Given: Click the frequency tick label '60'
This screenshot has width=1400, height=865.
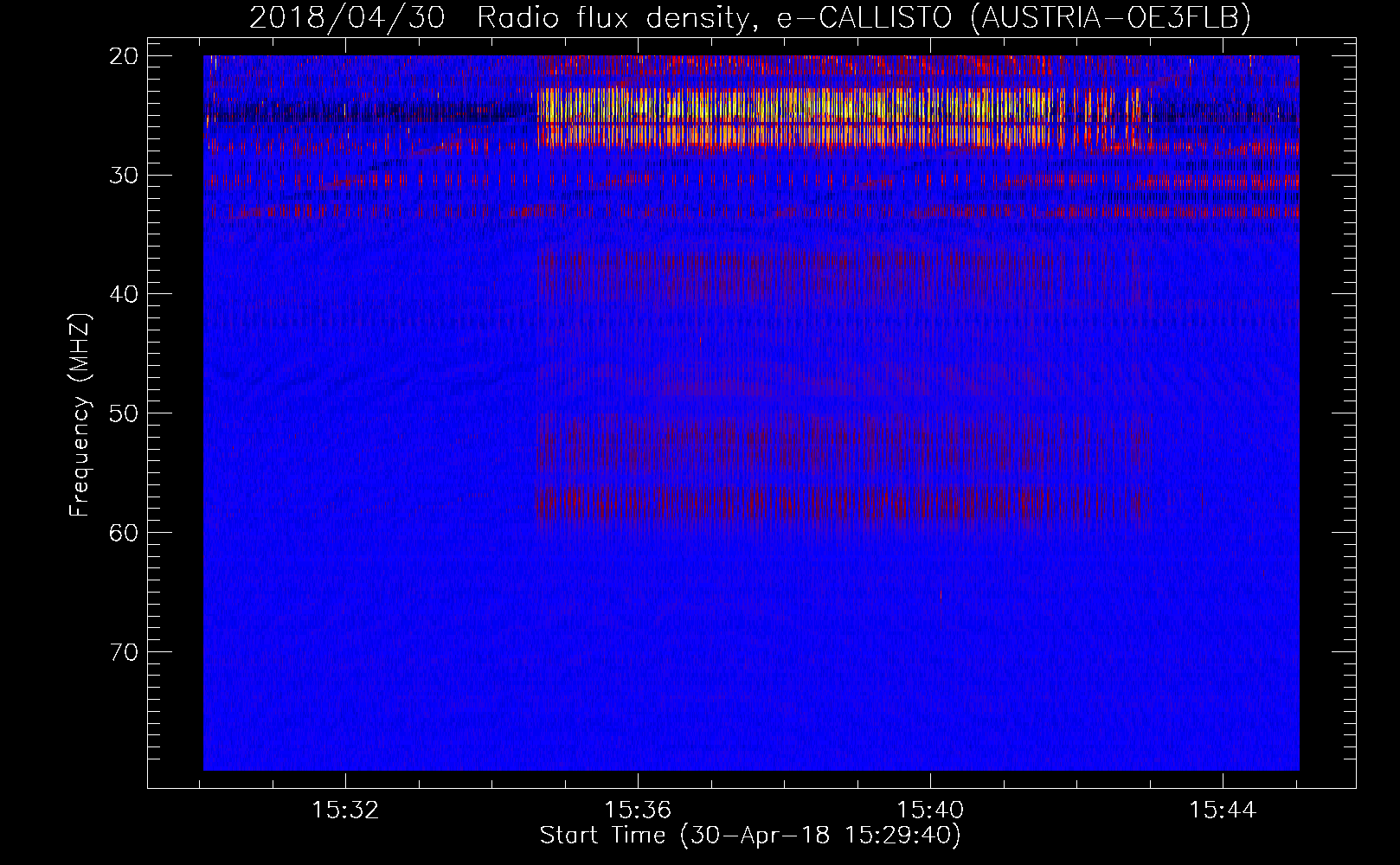Looking at the screenshot, I should (124, 533).
